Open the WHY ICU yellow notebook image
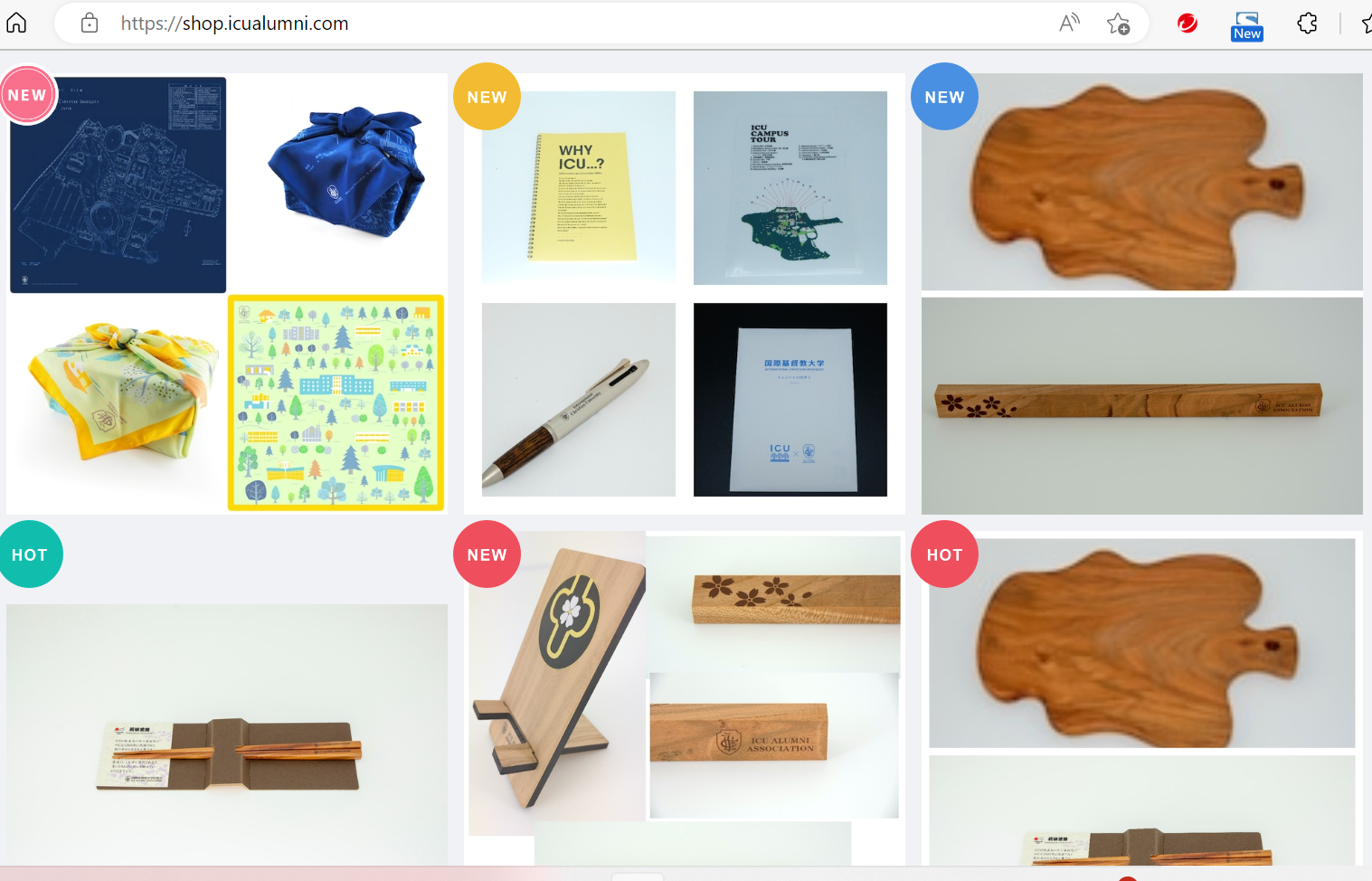 point(579,187)
